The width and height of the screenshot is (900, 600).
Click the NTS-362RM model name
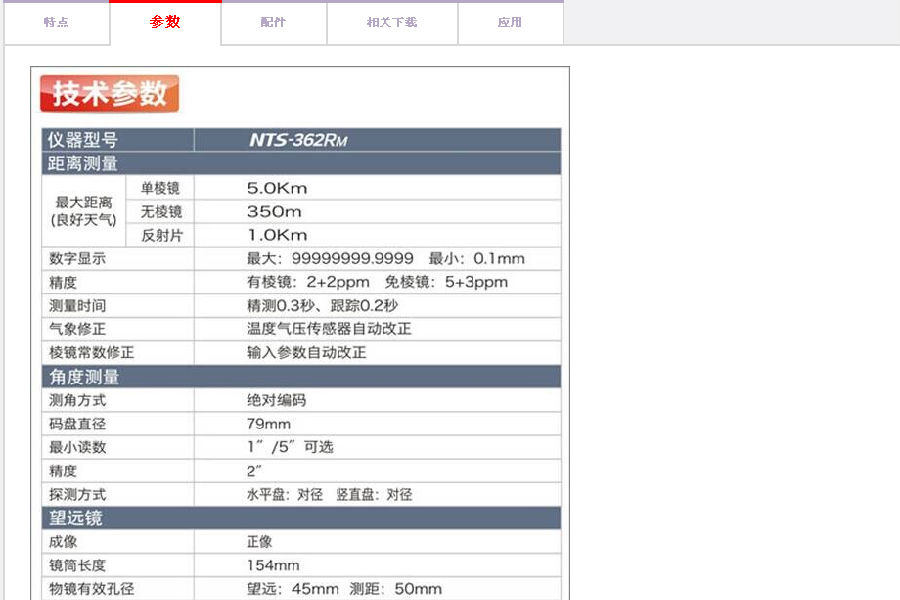[297, 140]
